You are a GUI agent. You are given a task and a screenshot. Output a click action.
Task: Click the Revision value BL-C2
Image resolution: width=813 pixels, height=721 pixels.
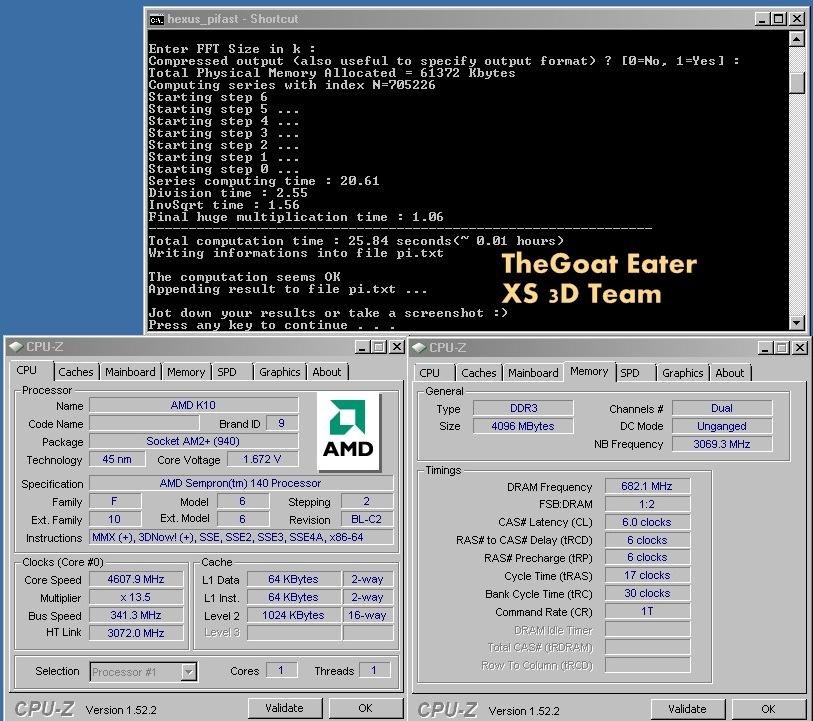367,519
